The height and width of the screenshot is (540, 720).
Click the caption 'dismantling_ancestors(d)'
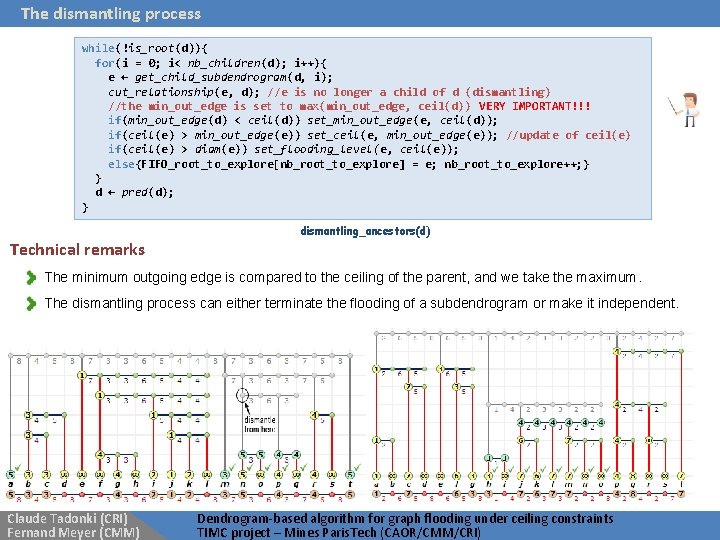pos(365,231)
